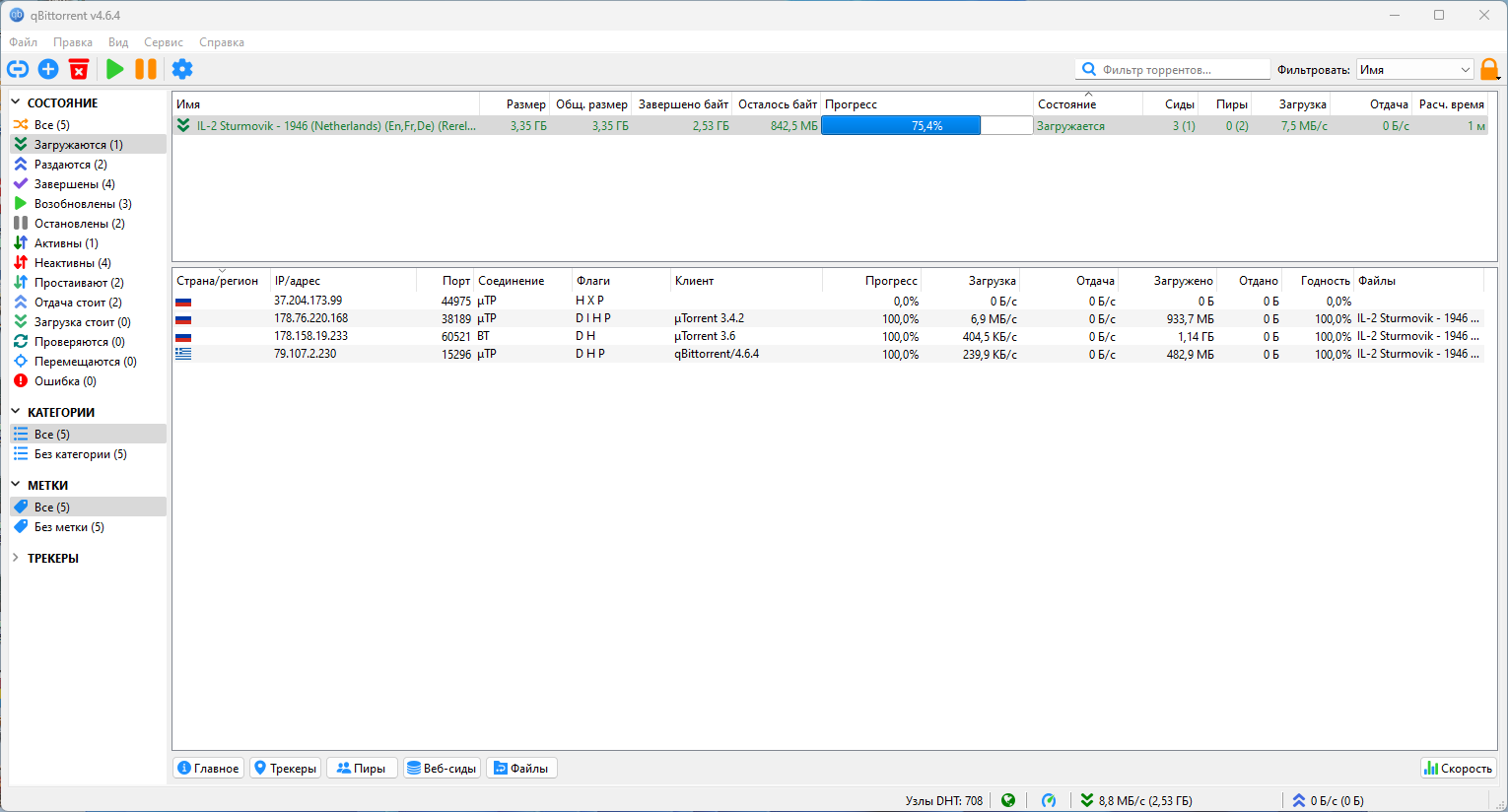Click the search magnifier icon in filter
Viewport: 1508px width, 812px height.
pyautogui.click(x=1089, y=69)
